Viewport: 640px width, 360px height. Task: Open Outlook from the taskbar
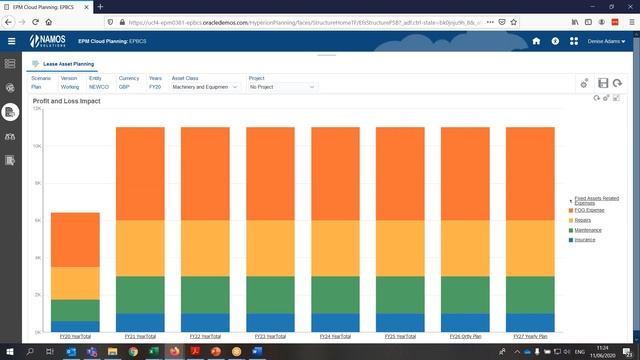tap(71, 351)
